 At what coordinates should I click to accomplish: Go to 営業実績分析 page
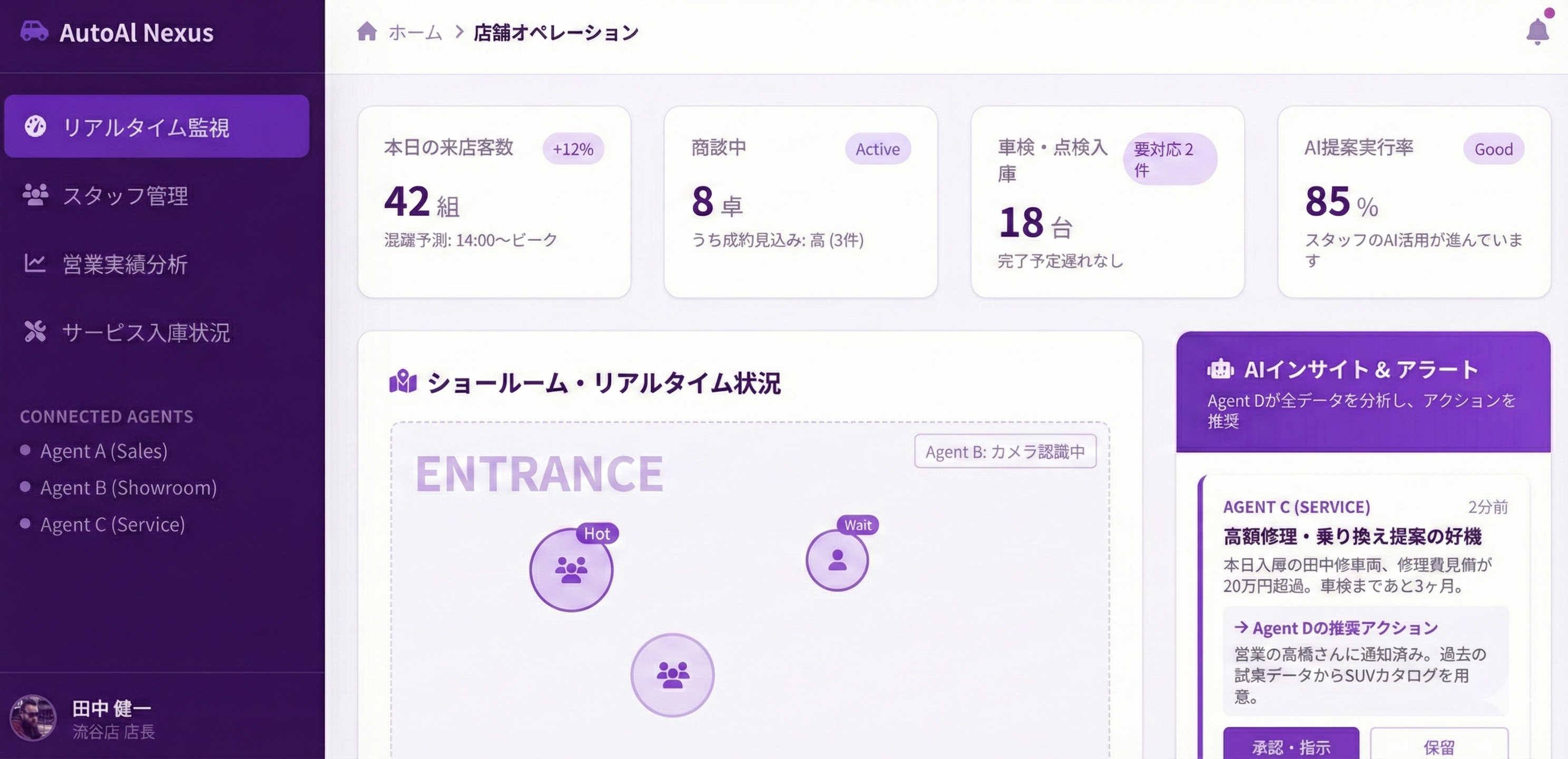(125, 264)
